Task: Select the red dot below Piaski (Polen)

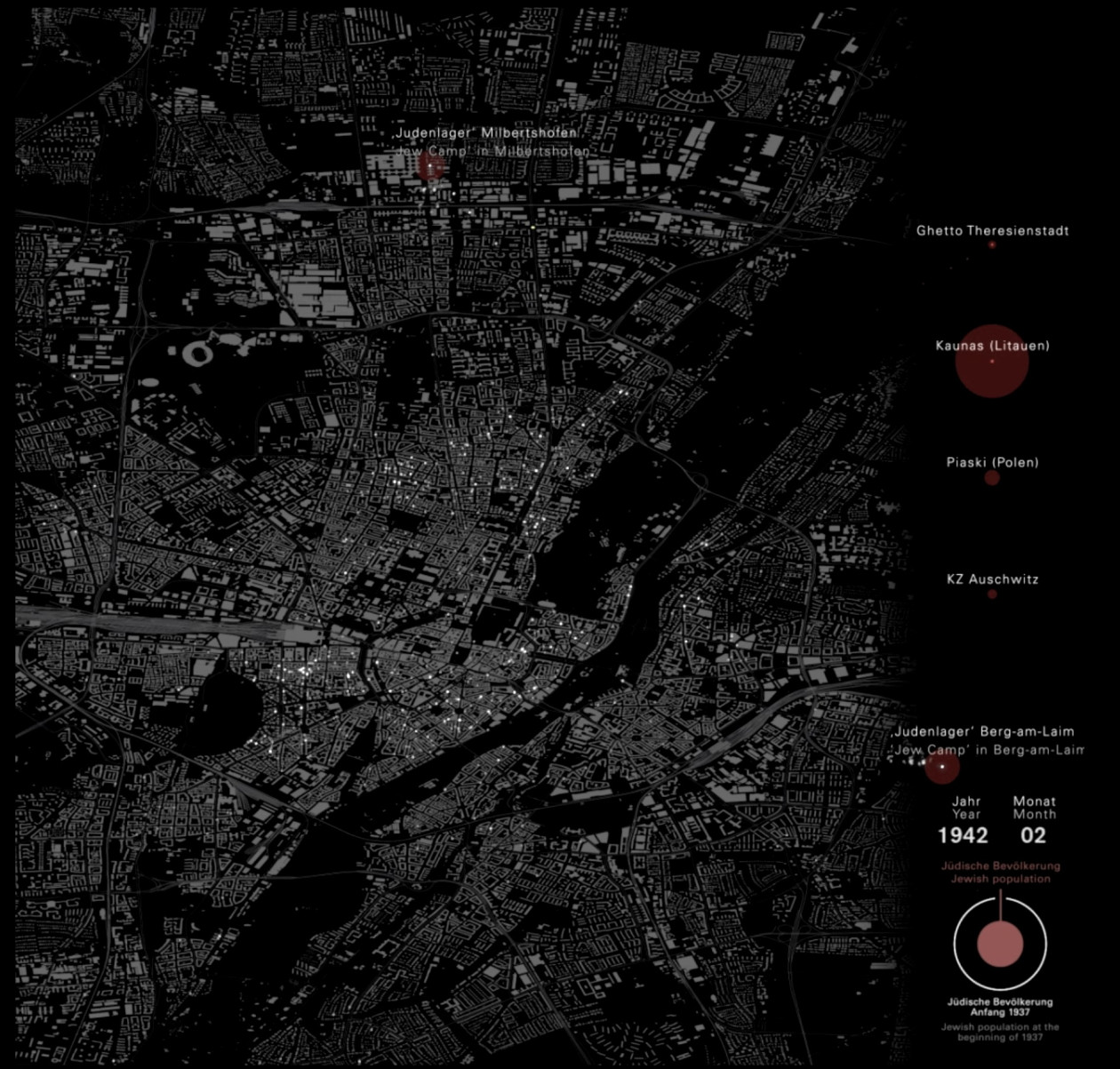Action: (x=992, y=478)
